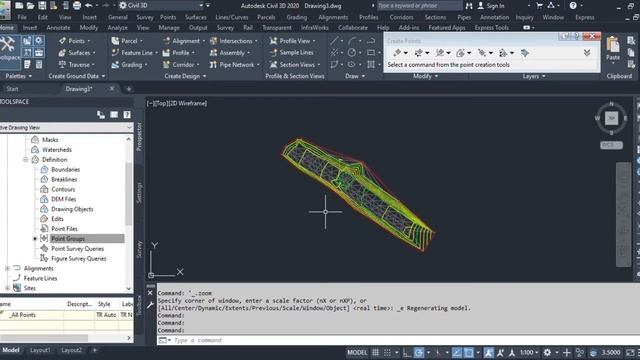
Task: Collapse the Definition tree node
Action: coord(26,160)
